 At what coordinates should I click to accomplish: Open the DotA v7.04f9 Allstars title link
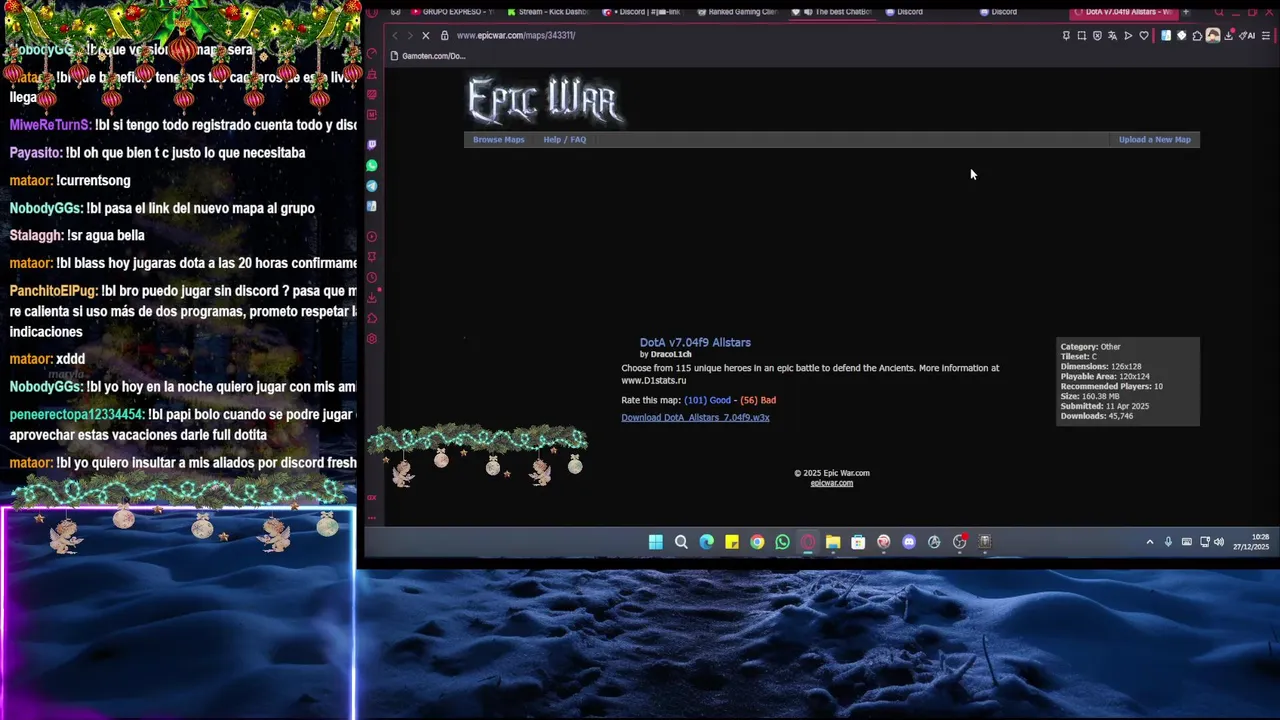click(695, 343)
